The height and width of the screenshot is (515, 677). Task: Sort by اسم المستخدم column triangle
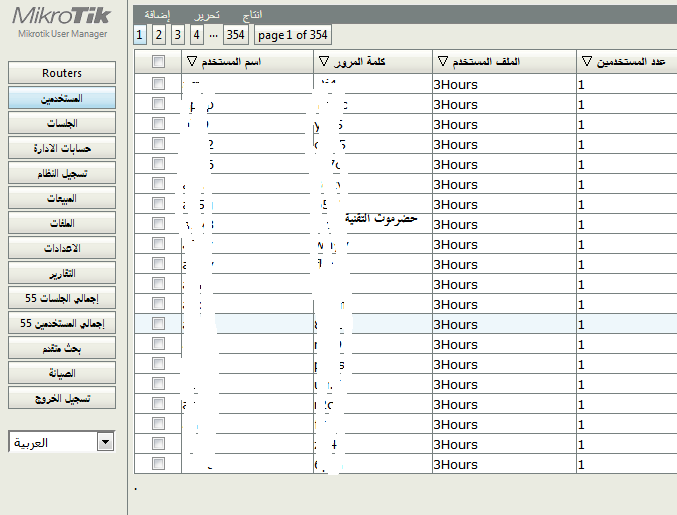coord(192,62)
